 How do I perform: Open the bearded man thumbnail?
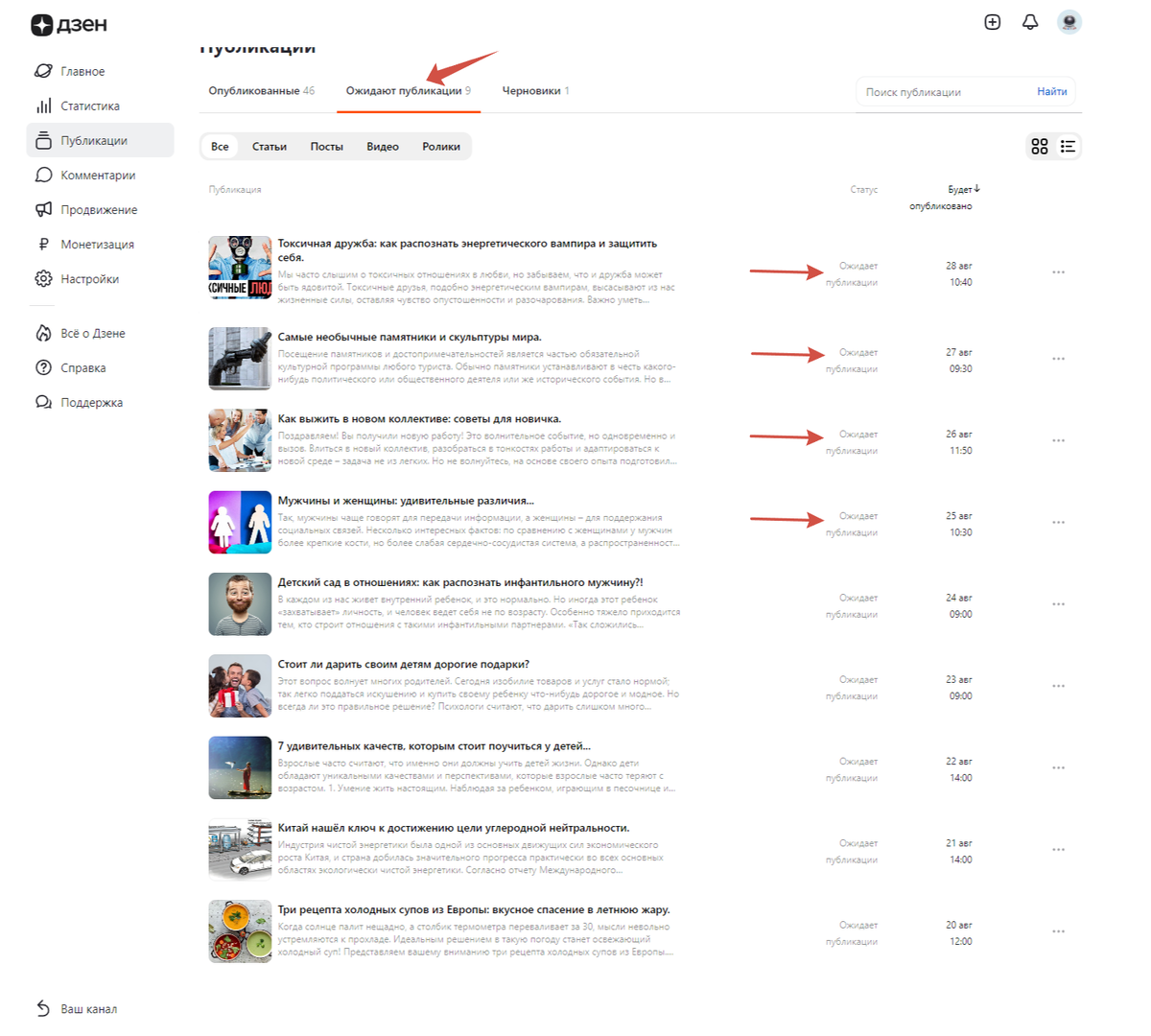(240, 604)
